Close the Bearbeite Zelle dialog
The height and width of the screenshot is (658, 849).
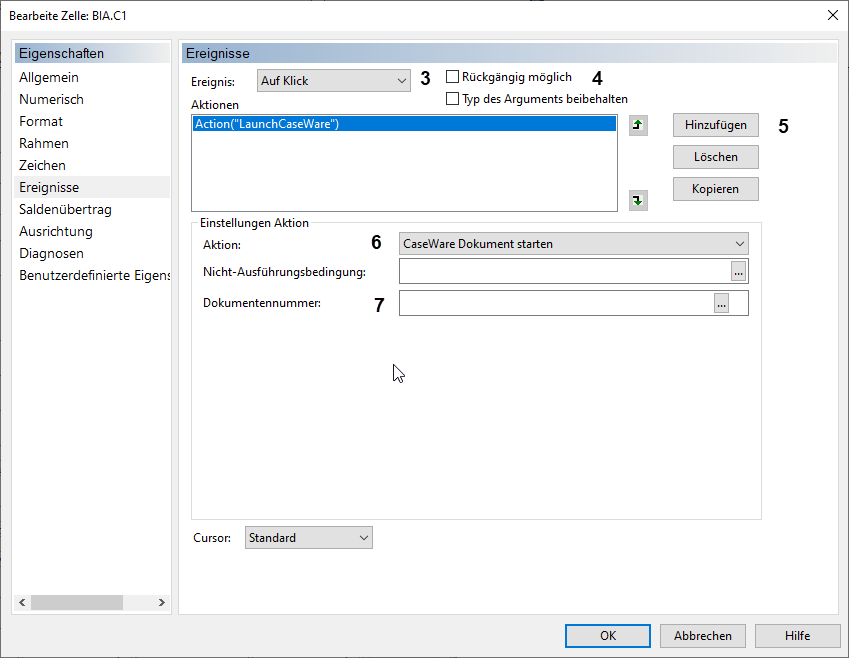[833, 15]
